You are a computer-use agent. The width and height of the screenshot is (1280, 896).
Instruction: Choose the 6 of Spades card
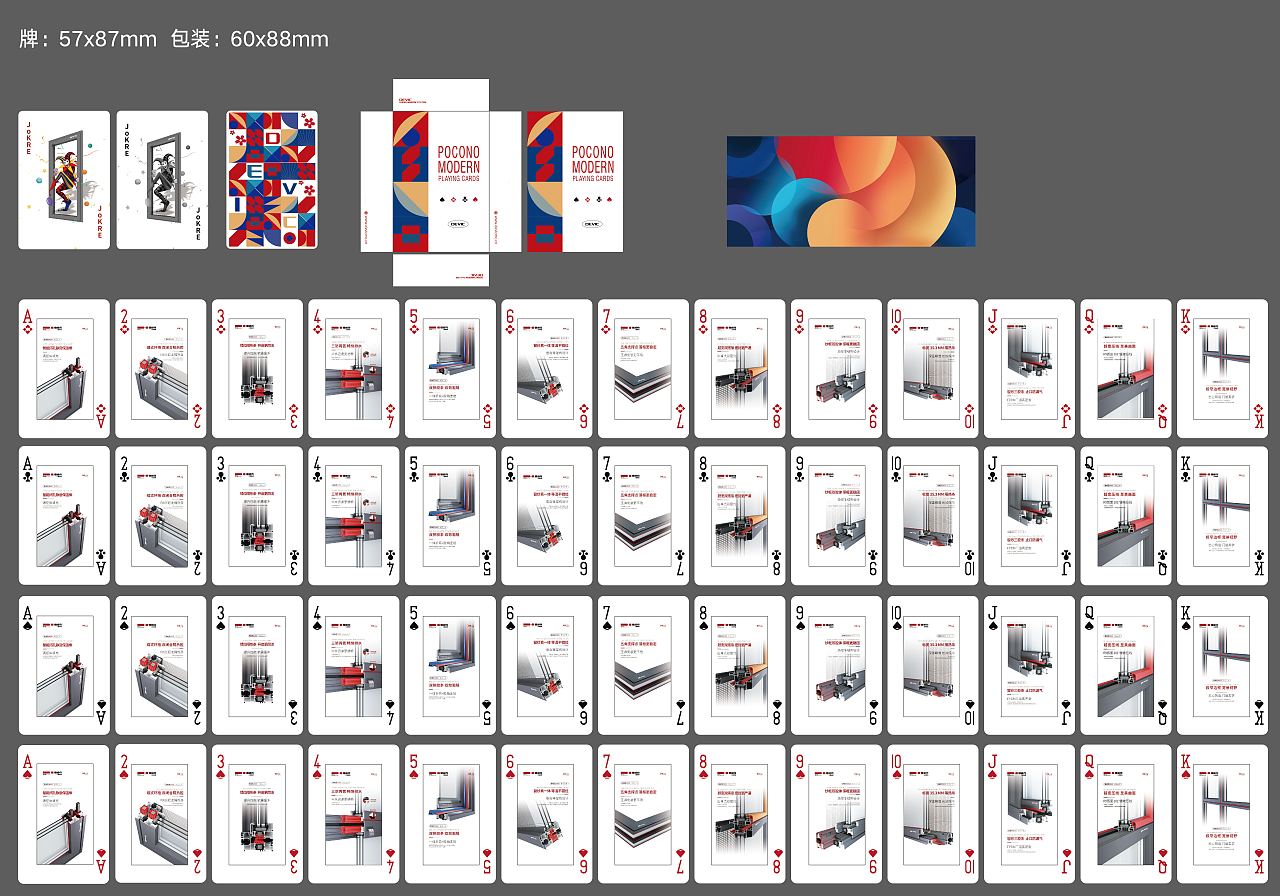pos(547,665)
